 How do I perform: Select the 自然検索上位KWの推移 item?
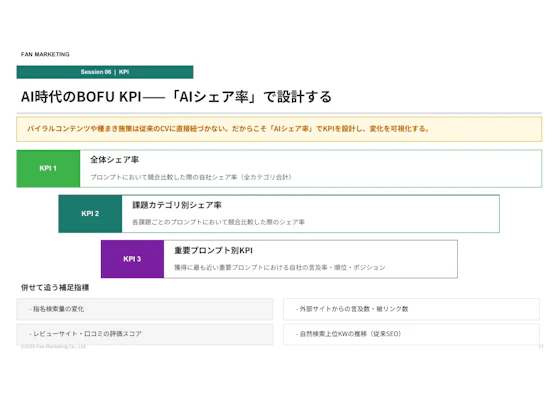[x=411, y=334]
